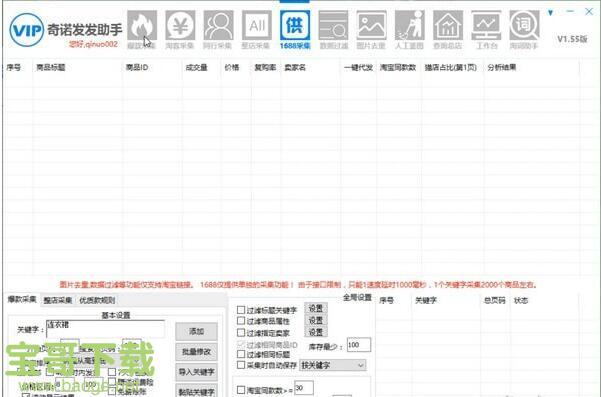Click the V1.55版 version label
The width and height of the screenshot is (601, 397).
click(572, 39)
